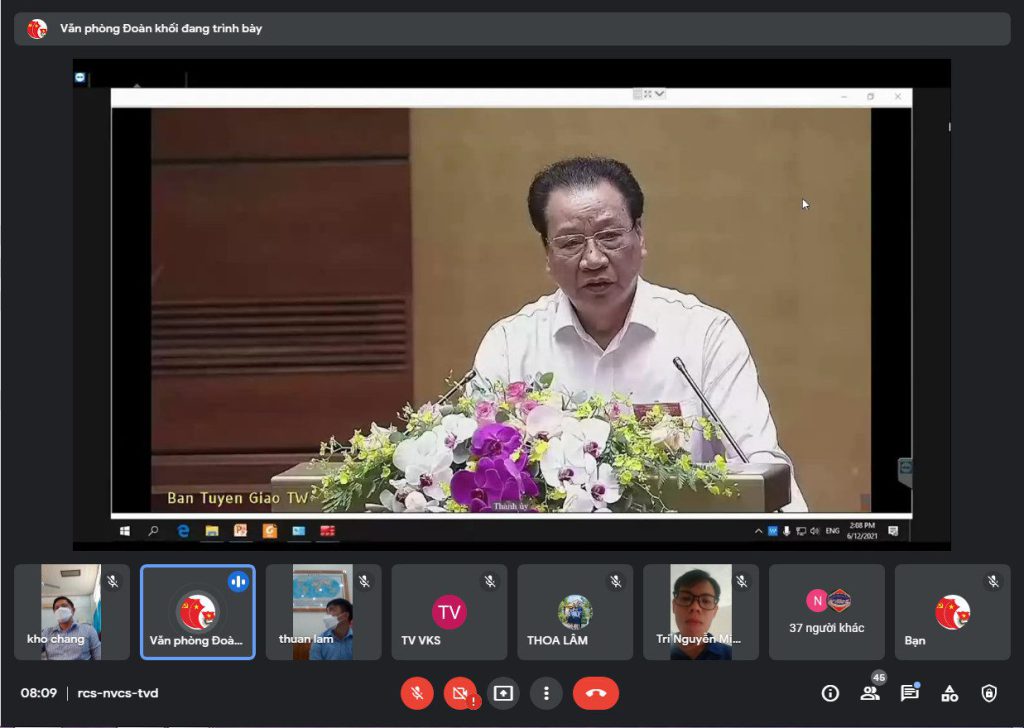The height and width of the screenshot is (728, 1024).
Task: Open the chat panel
Action: (909, 693)
